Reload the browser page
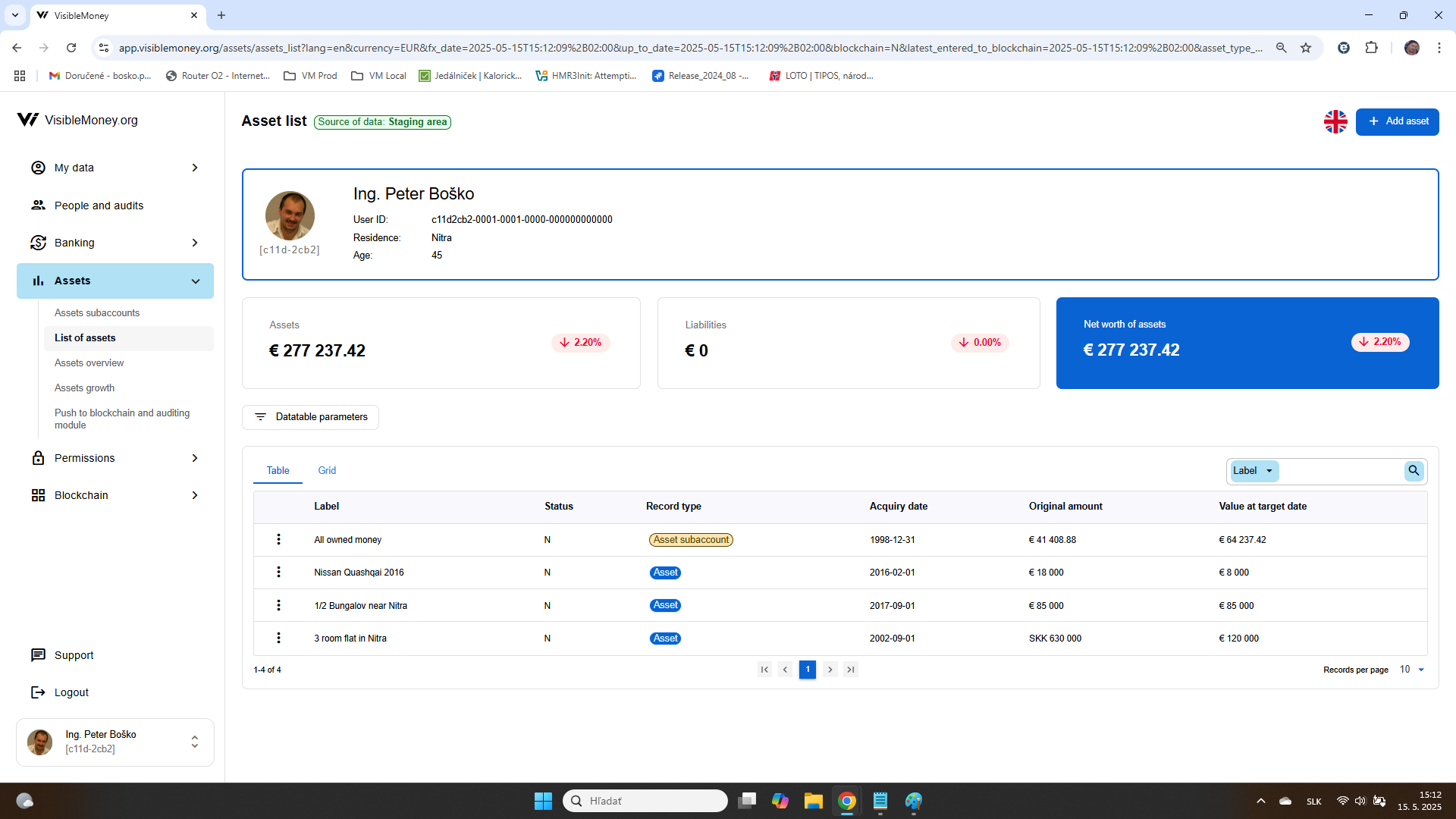The width and height of the screenshot is (1456, 819). point(71,48)
